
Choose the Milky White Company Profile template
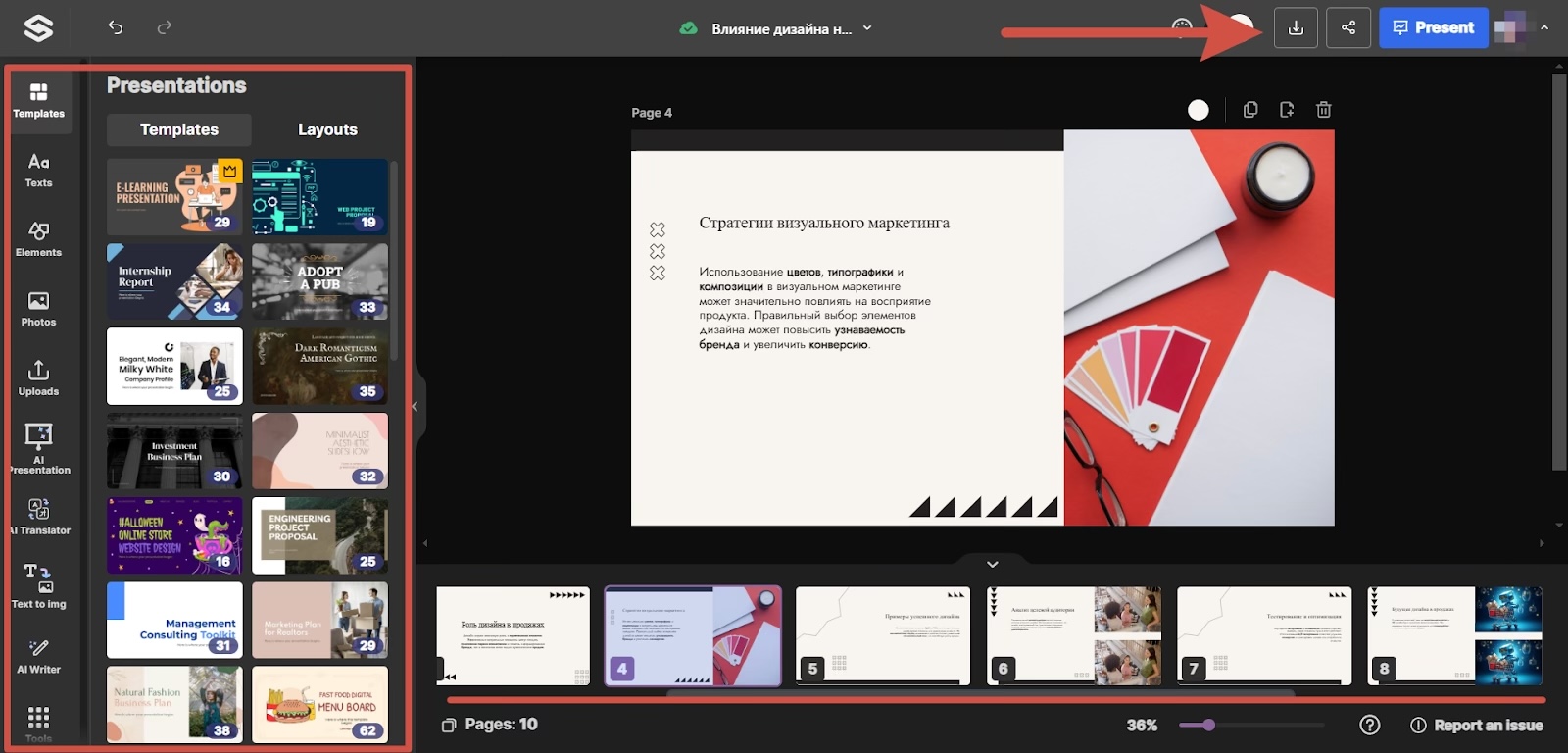point(174,366)
